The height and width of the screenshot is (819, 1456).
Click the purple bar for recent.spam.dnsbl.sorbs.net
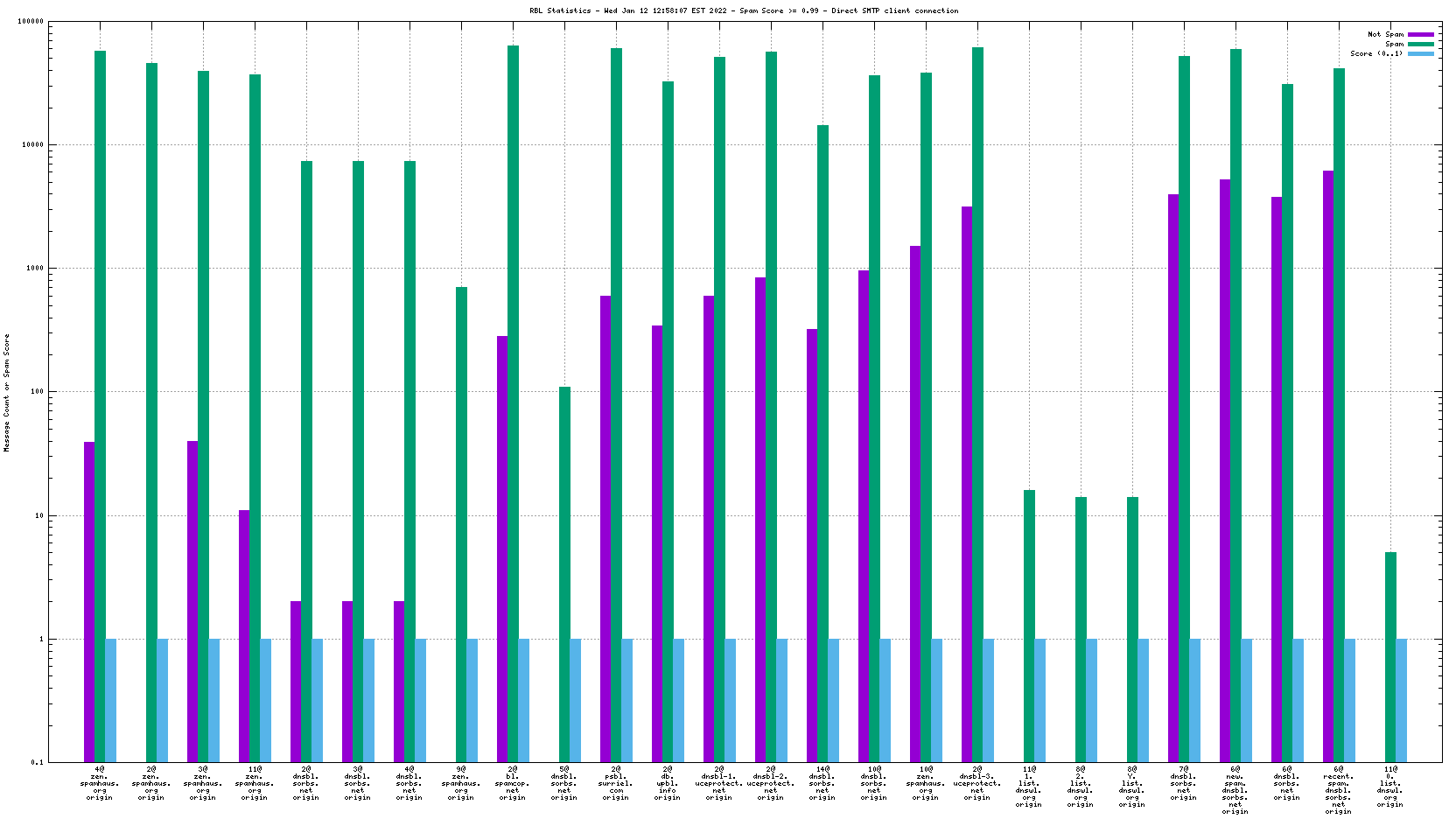[1328, 465]
